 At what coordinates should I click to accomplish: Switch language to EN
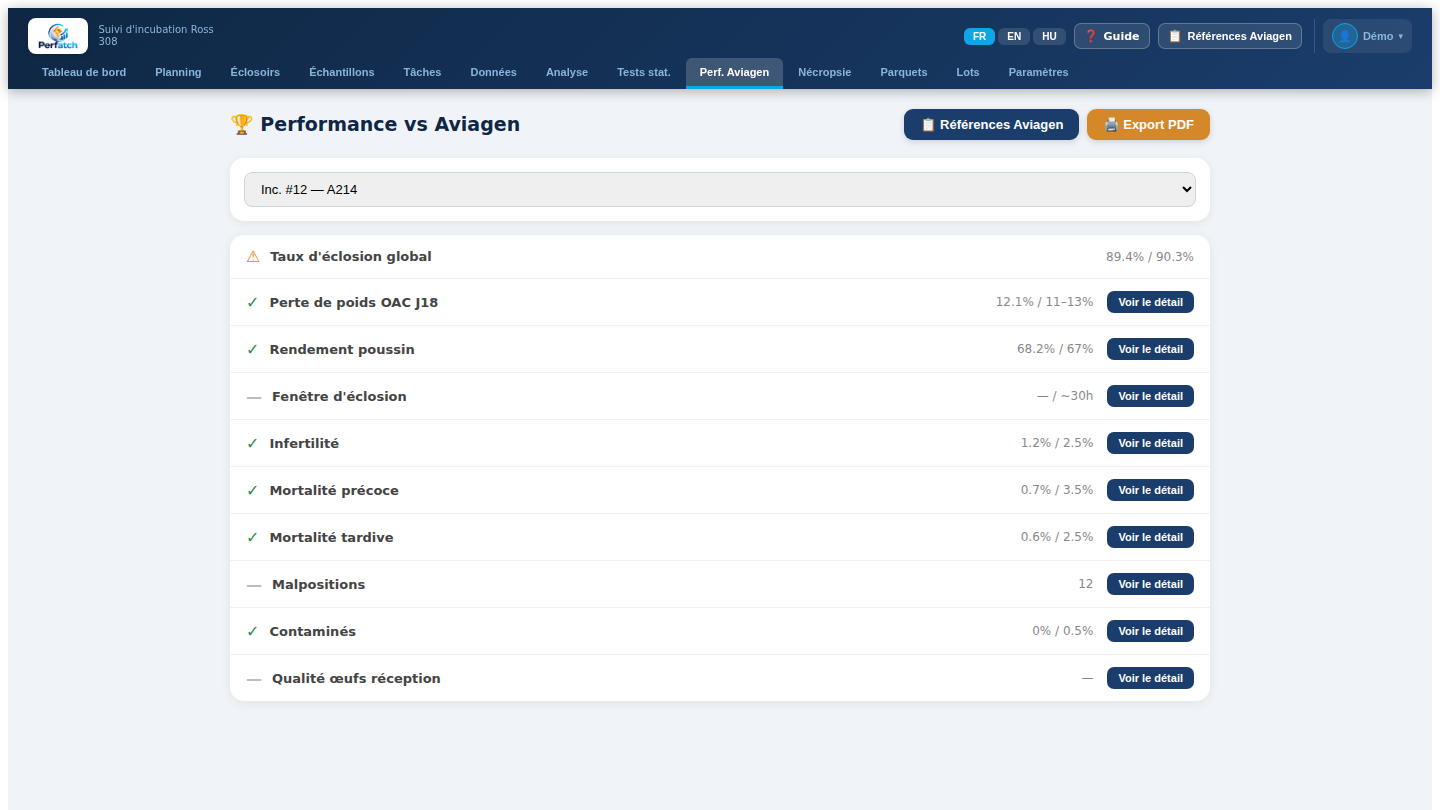point(1014,36)
